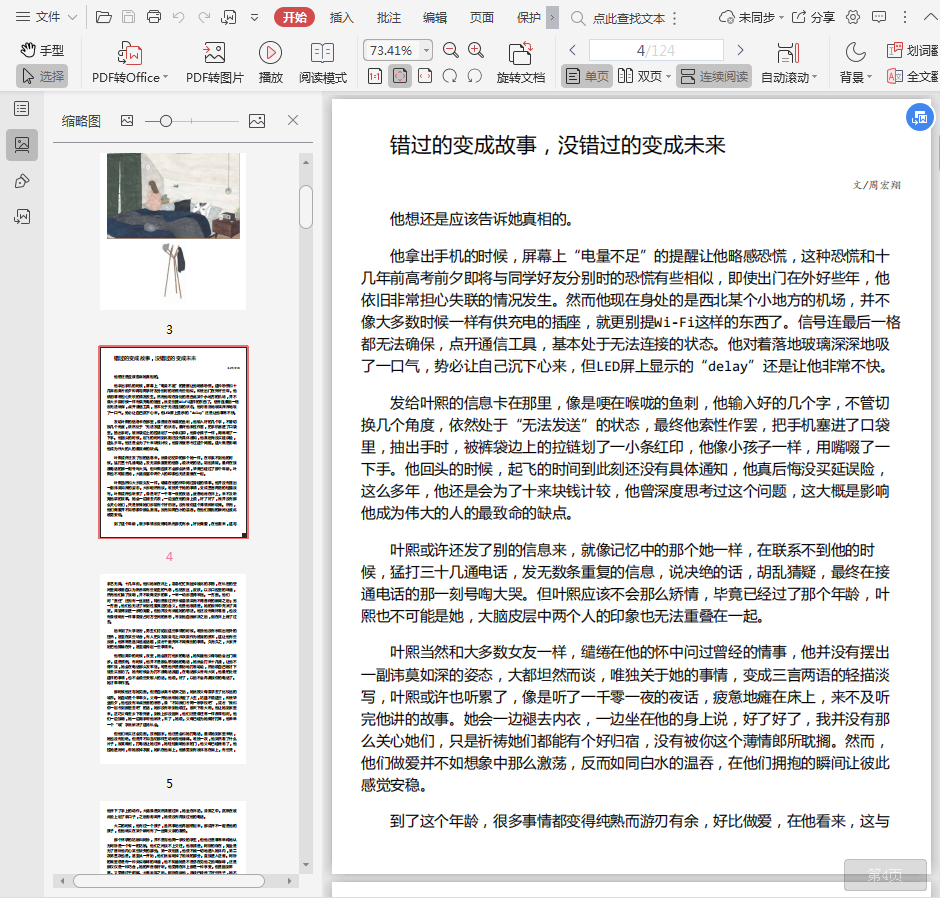Open the 双页 double page dropdown
Screen dimensions: 940x898
tap(644, 76)
